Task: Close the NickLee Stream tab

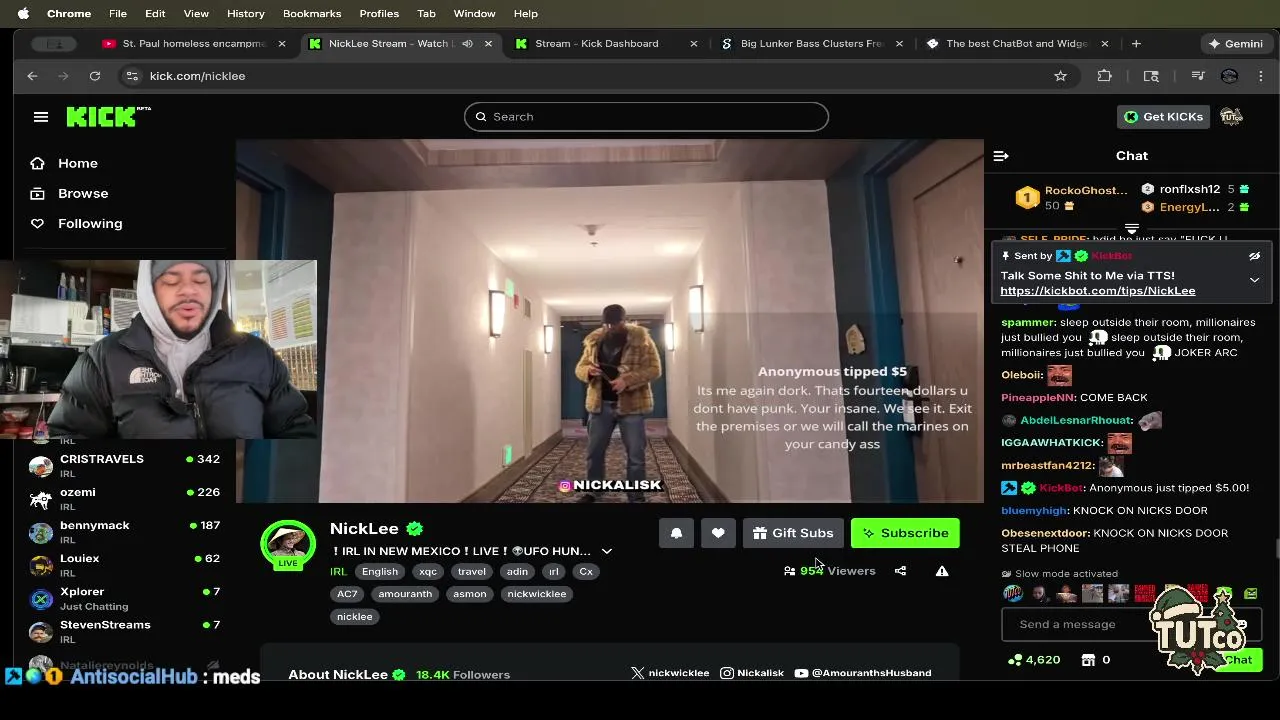Action: click(x=488, y=44)
